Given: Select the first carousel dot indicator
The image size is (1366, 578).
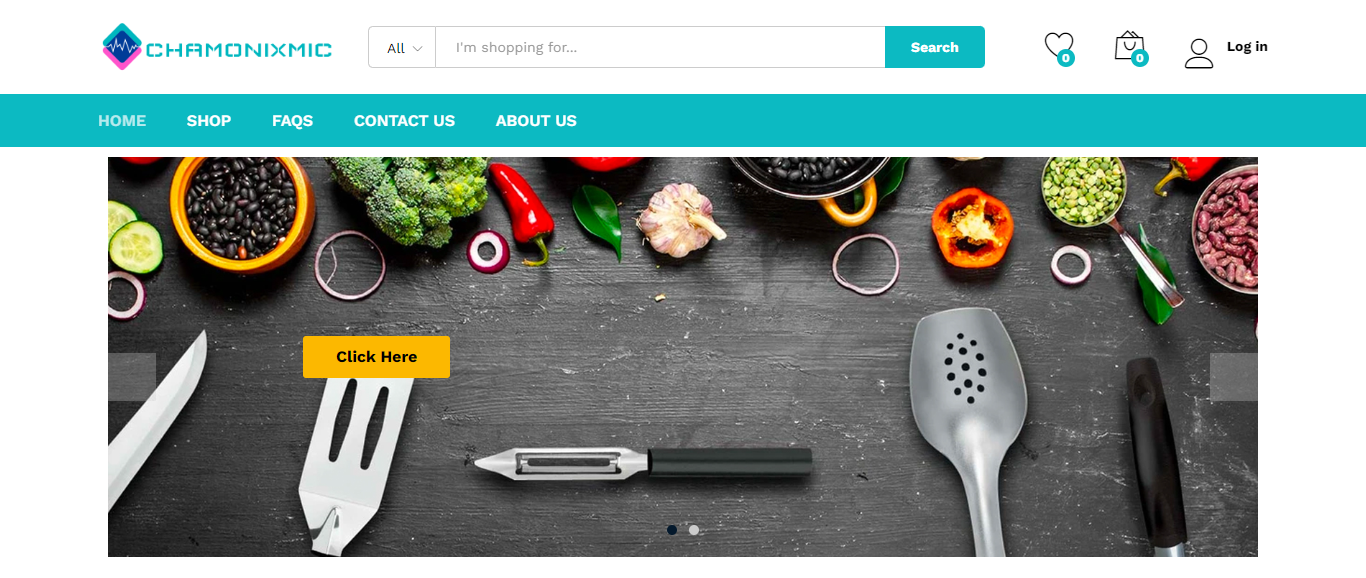Looking at the screenshot, I should pyautogui.click(x=672, y=530).
